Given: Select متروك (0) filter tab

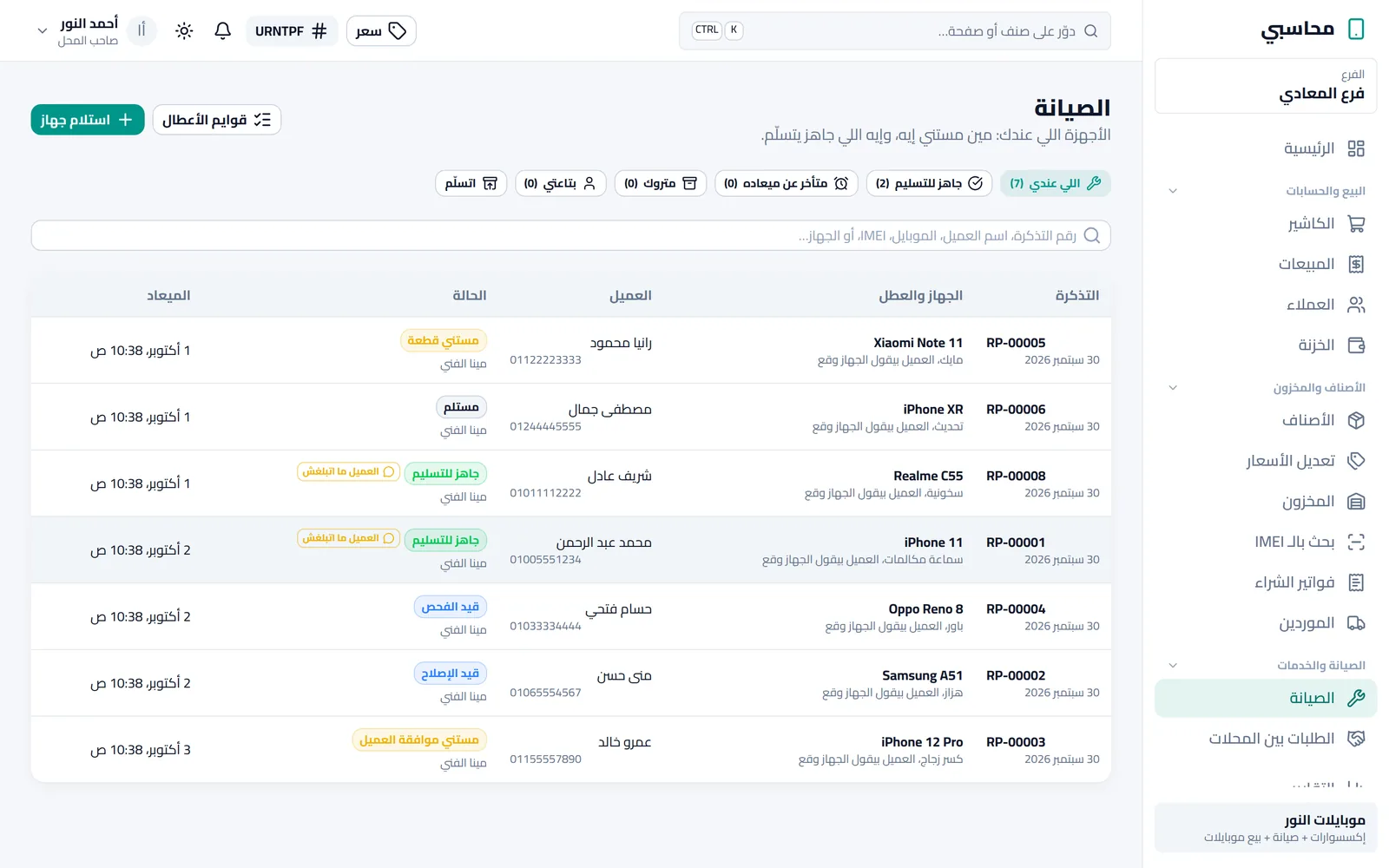Looking at the screenshot, I should (x=661, y=183).
